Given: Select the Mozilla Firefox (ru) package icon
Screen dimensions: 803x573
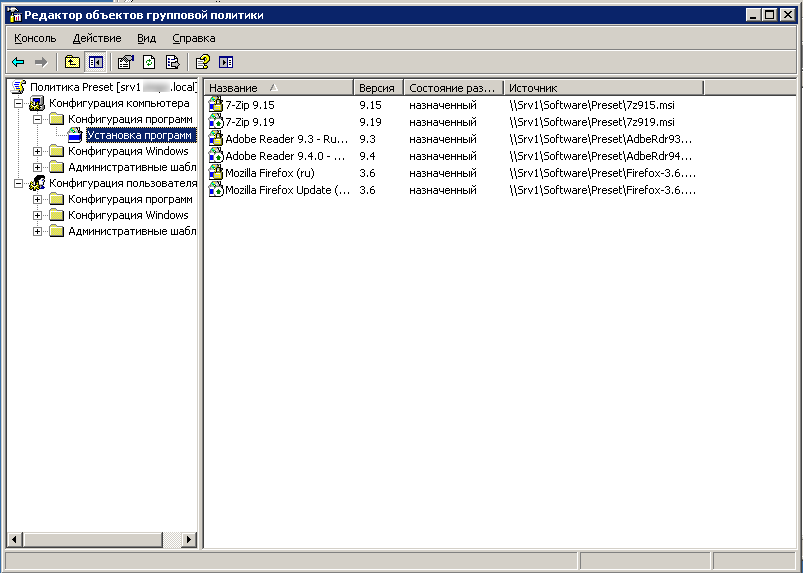Looking at the screenshot, I should (x=215, y=173).
